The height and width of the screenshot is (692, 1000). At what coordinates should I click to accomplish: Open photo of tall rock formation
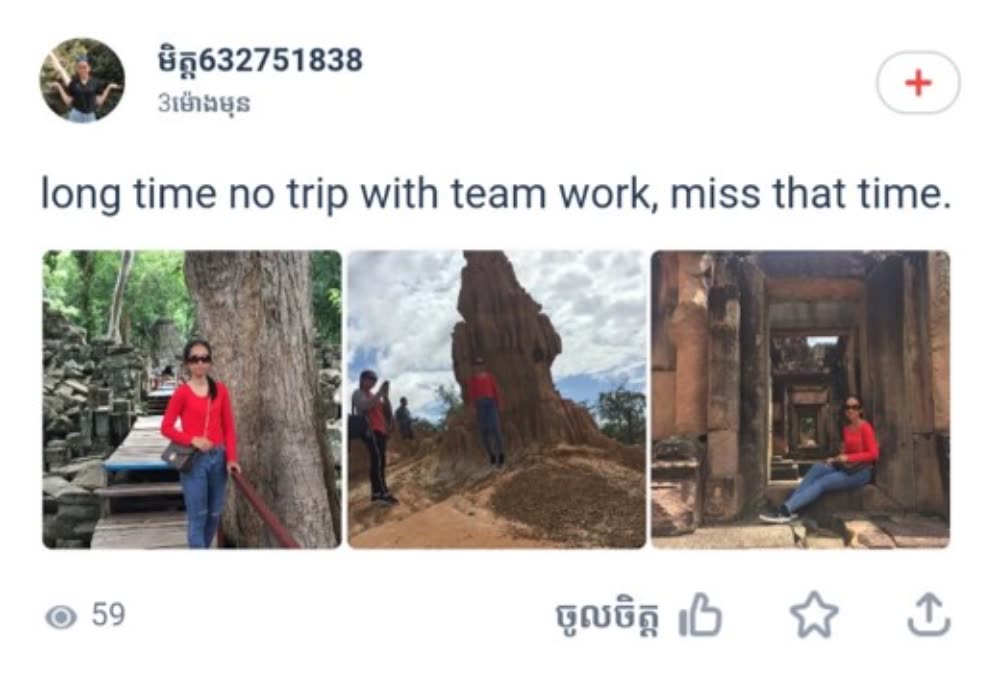click(x=497, y=399)
